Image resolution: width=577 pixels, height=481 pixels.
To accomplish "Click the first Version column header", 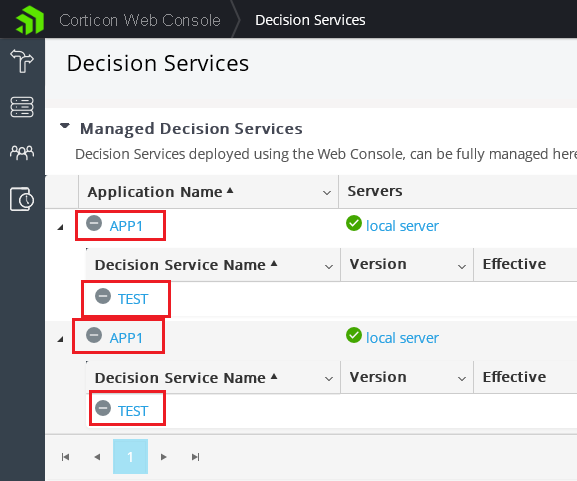I will pos(378,264).
